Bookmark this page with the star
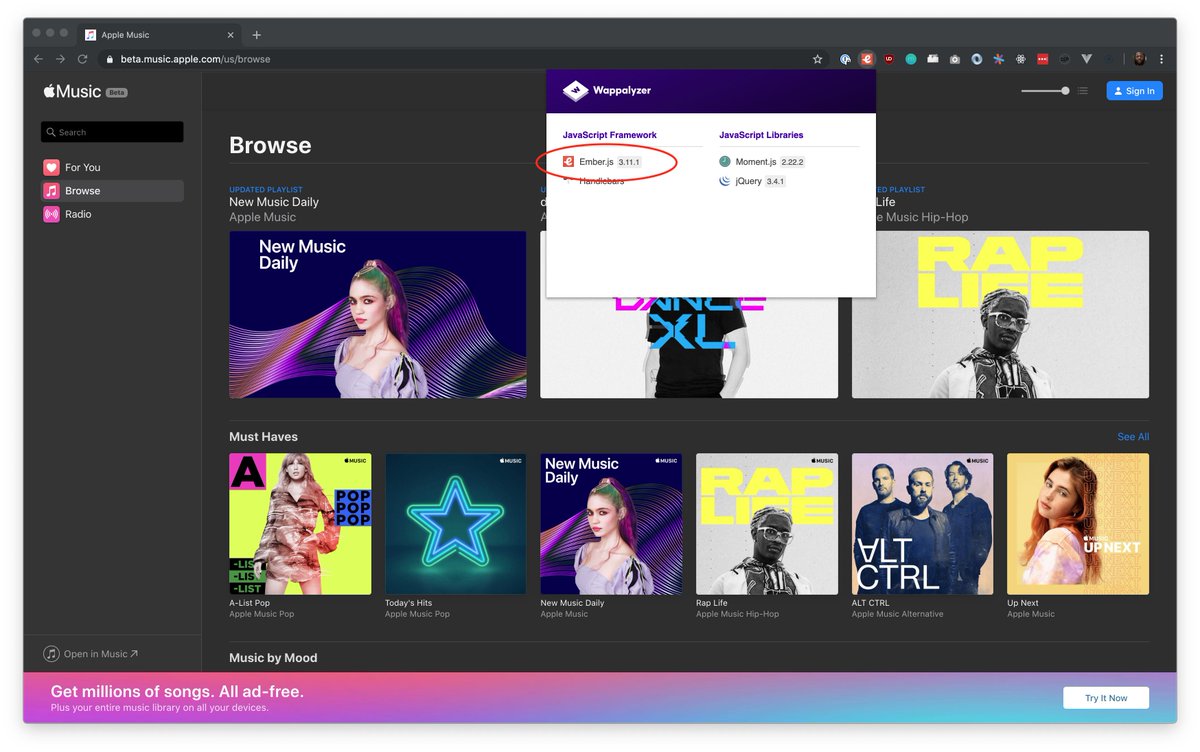1200x752 pixels. click(x=817, y=59)
